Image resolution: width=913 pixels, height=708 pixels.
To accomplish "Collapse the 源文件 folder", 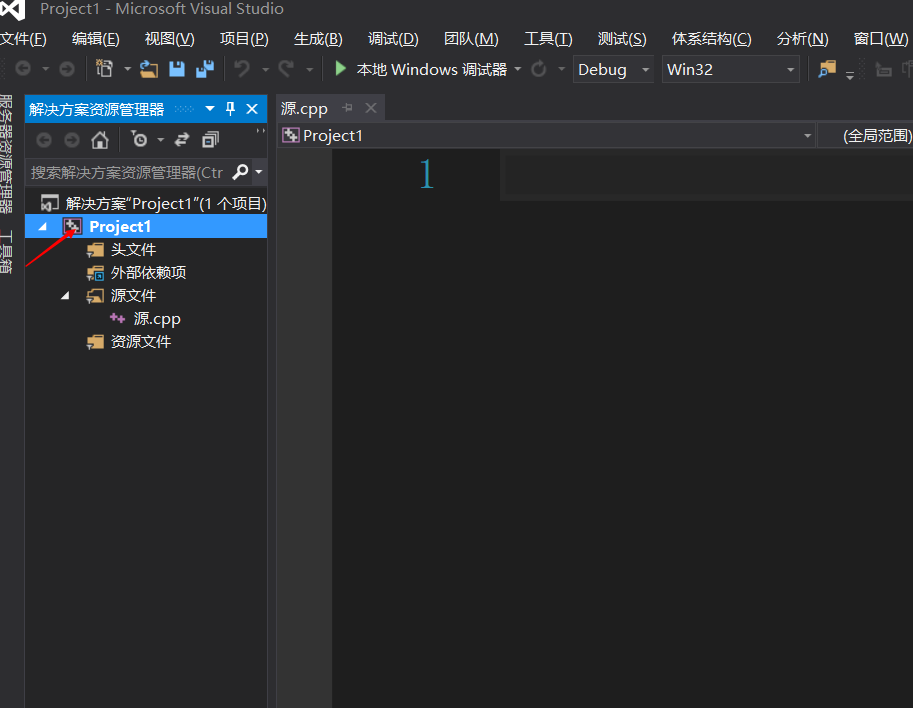I will (x=64, y=295).
